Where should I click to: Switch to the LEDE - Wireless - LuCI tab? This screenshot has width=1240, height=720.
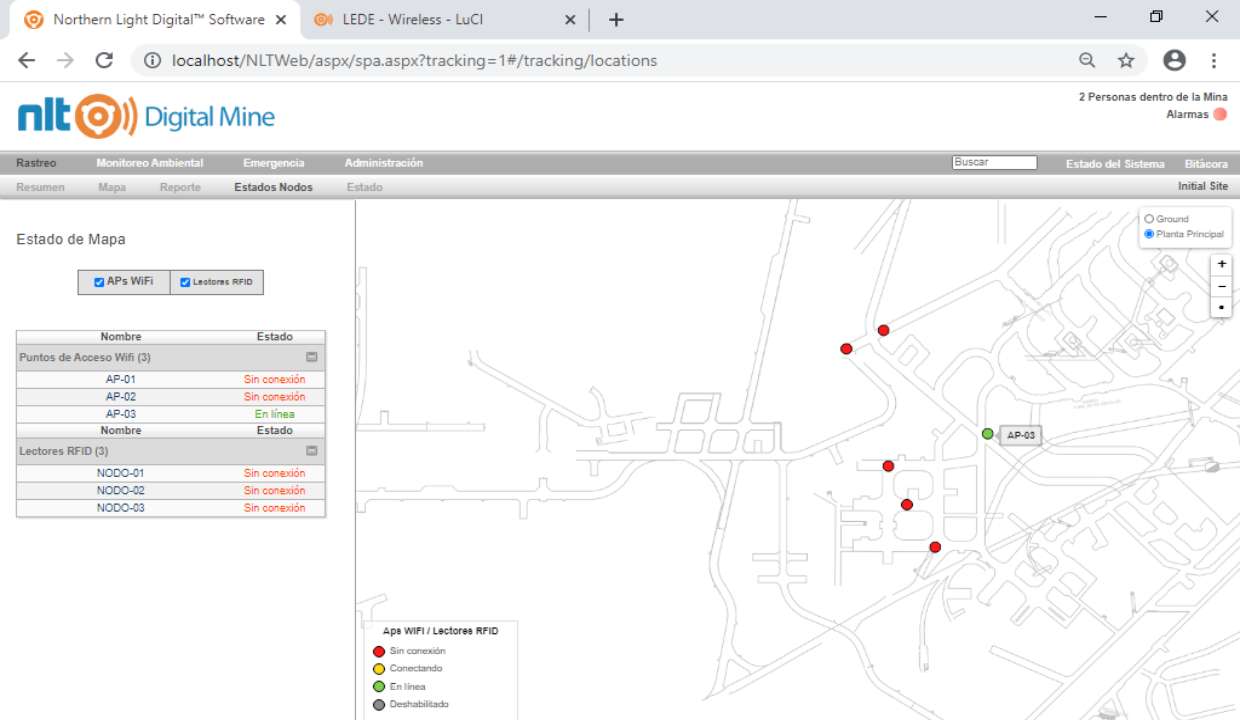pos(445,20)
